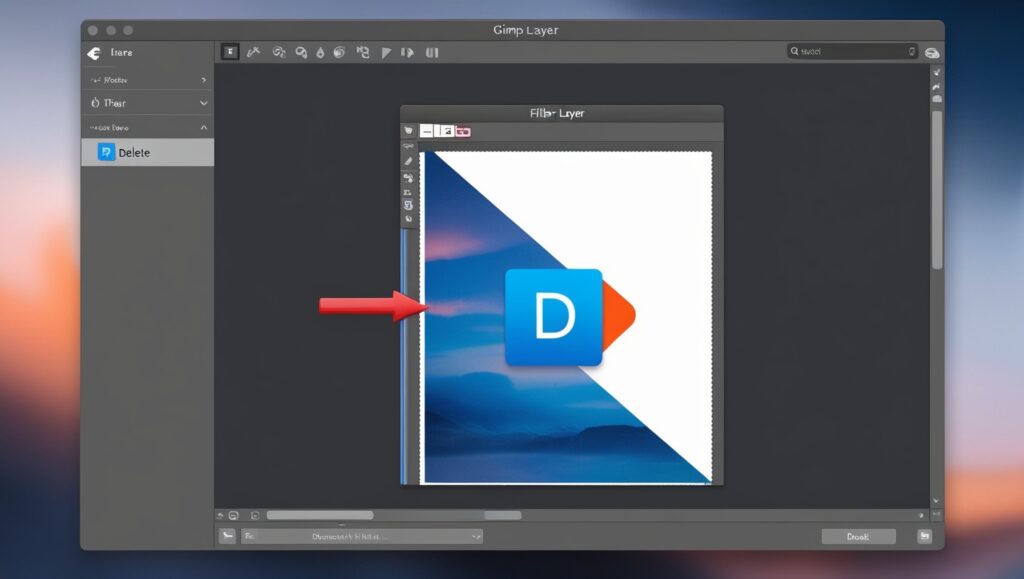The image size is (1024, 579).
Task: Click the blue Delete icon in the sidebar
Action: (106, 152)
